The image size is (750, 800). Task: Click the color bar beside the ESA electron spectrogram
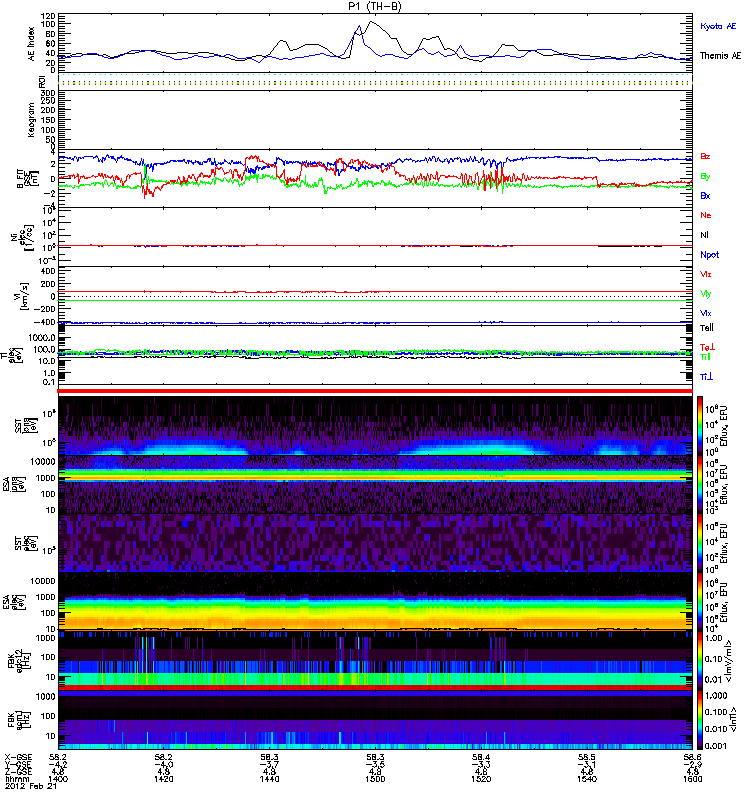pos(700,602)
